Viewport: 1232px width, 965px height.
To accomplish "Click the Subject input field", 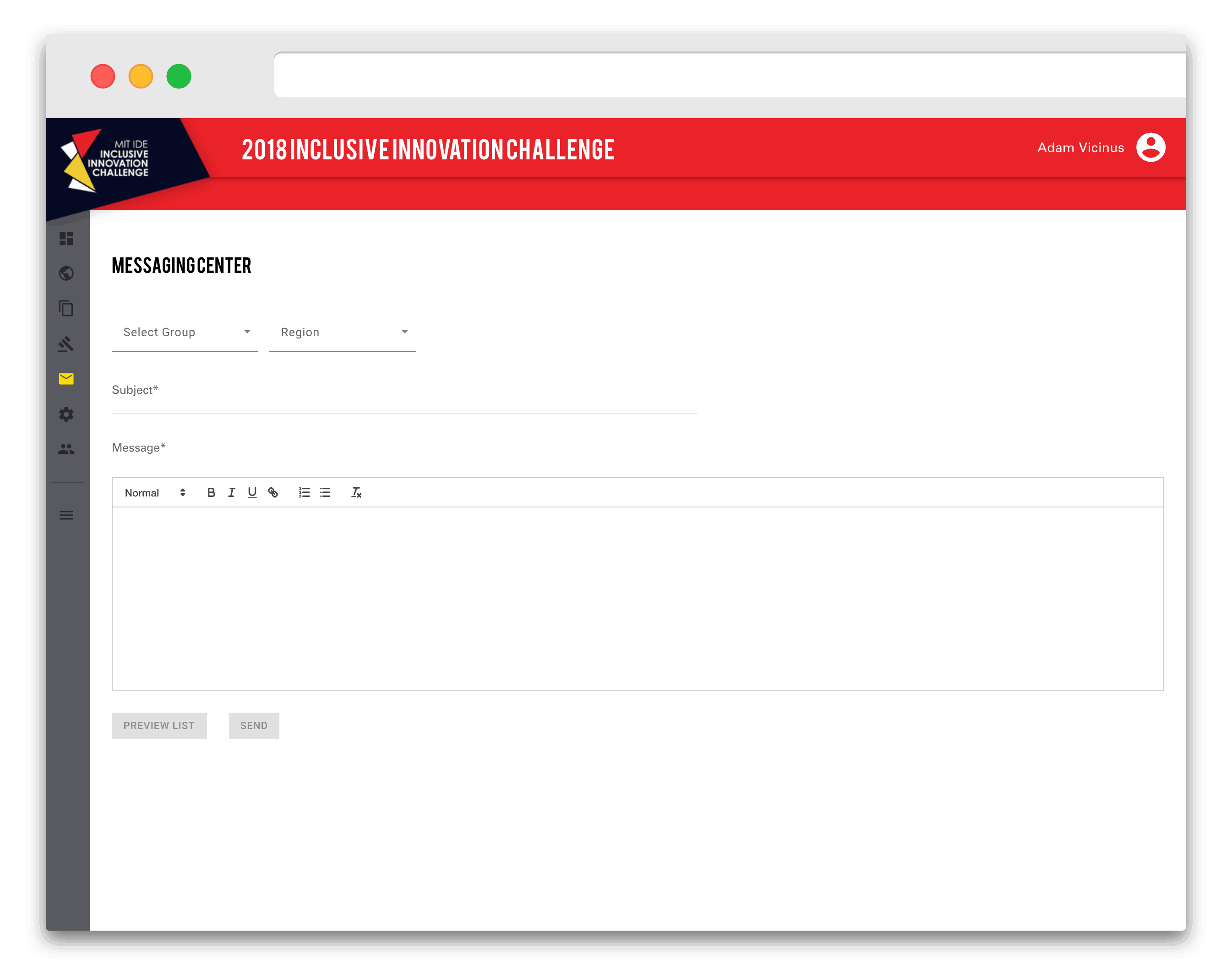I will 405,397.
